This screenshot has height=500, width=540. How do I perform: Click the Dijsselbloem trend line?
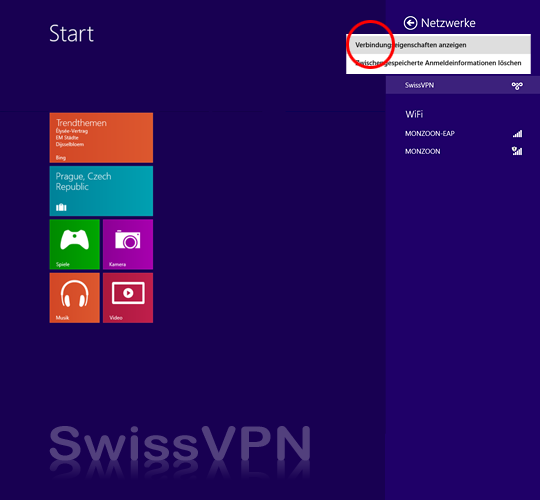[x=70, y=144]
